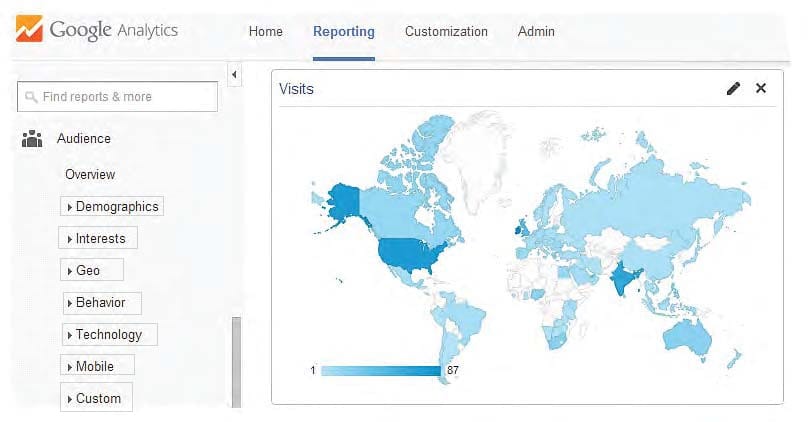Expand the Mobile section
The height and width of the screenshot is (422, 808).
97,365
